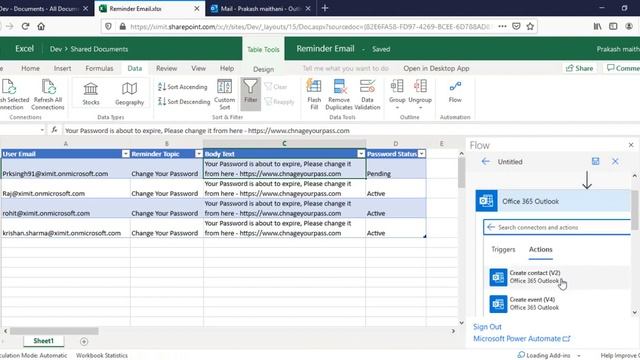Click Open in Desktop App
640x360 pixels.
tap(436, 68)
